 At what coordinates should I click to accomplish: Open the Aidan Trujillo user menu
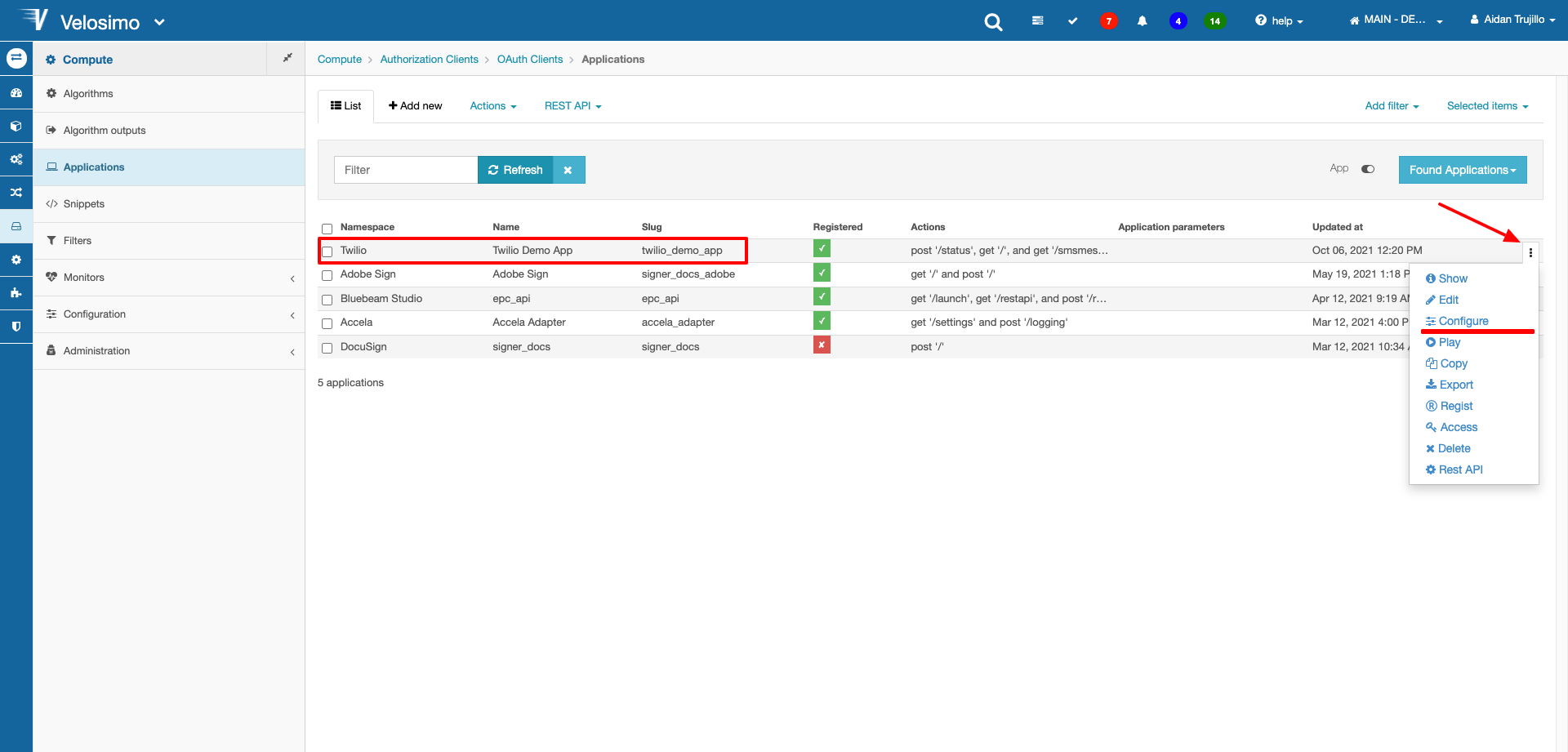point(1513,20)
